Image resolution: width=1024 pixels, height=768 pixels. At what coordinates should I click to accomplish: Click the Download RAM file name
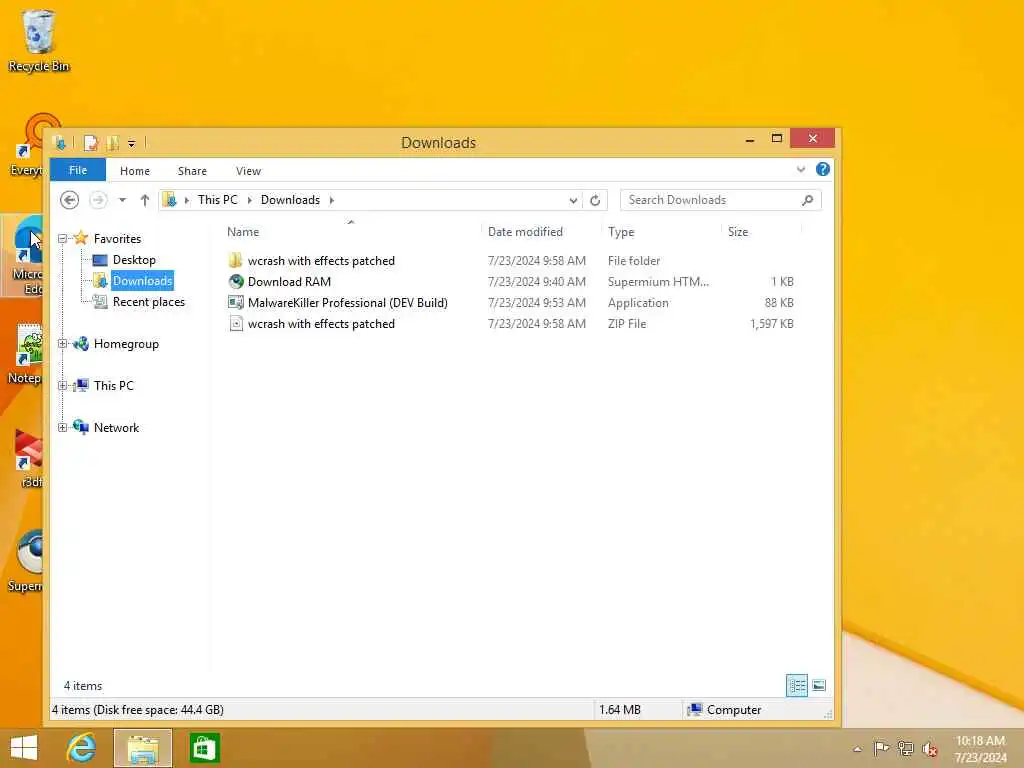(289, 281)
